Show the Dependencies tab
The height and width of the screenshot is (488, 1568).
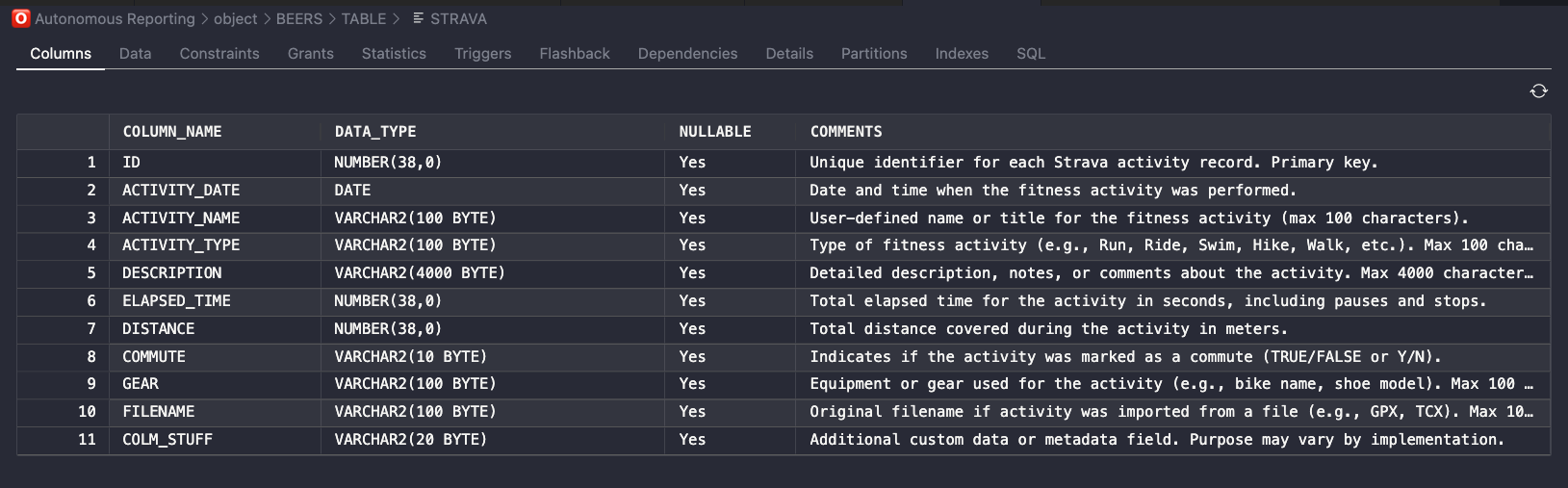(687, 54)
